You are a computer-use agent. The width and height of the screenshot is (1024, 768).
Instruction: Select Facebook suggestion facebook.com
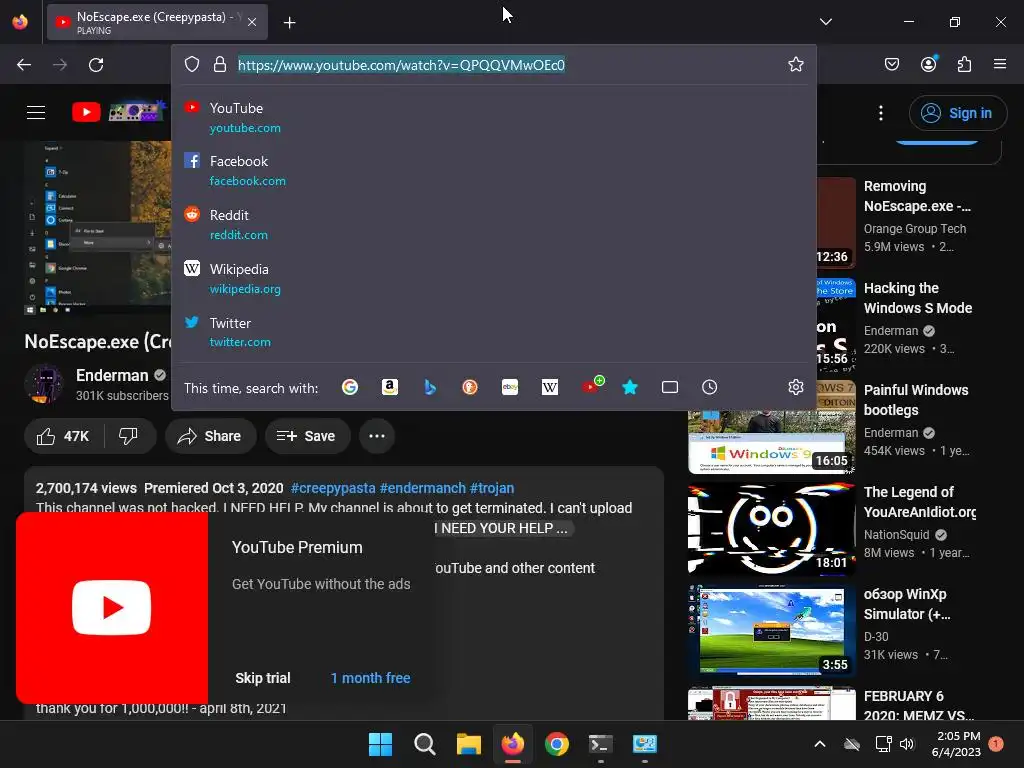pyautogui.click(x=494, y=170)
